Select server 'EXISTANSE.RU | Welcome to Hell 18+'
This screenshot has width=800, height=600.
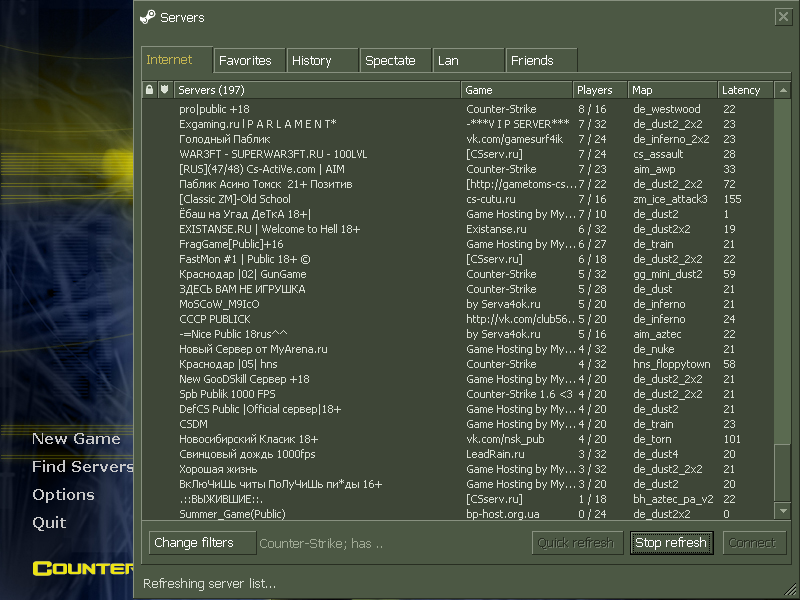tap(458, 229)
